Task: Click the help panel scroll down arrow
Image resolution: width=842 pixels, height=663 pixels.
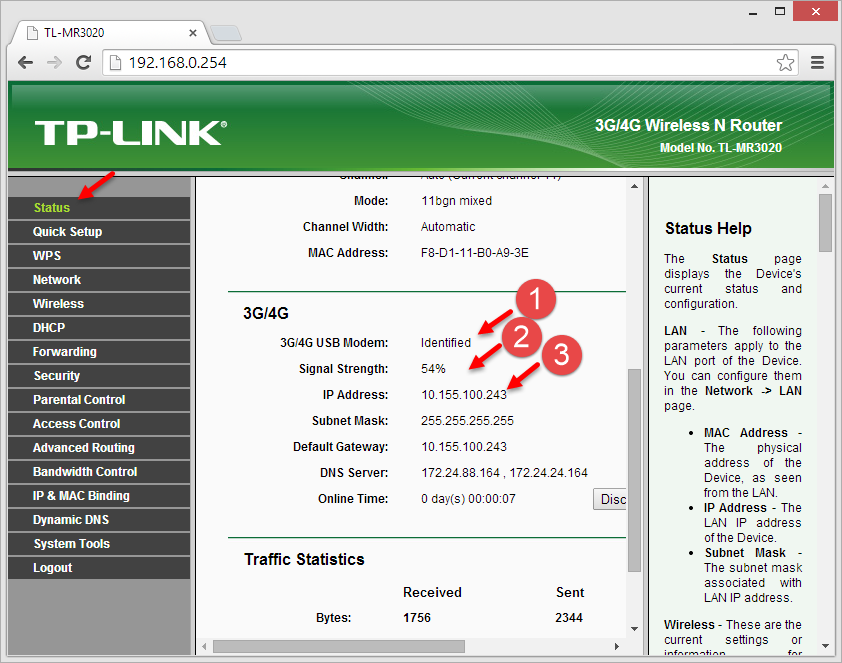Action: pyautogui.click(x=825, y=646)
